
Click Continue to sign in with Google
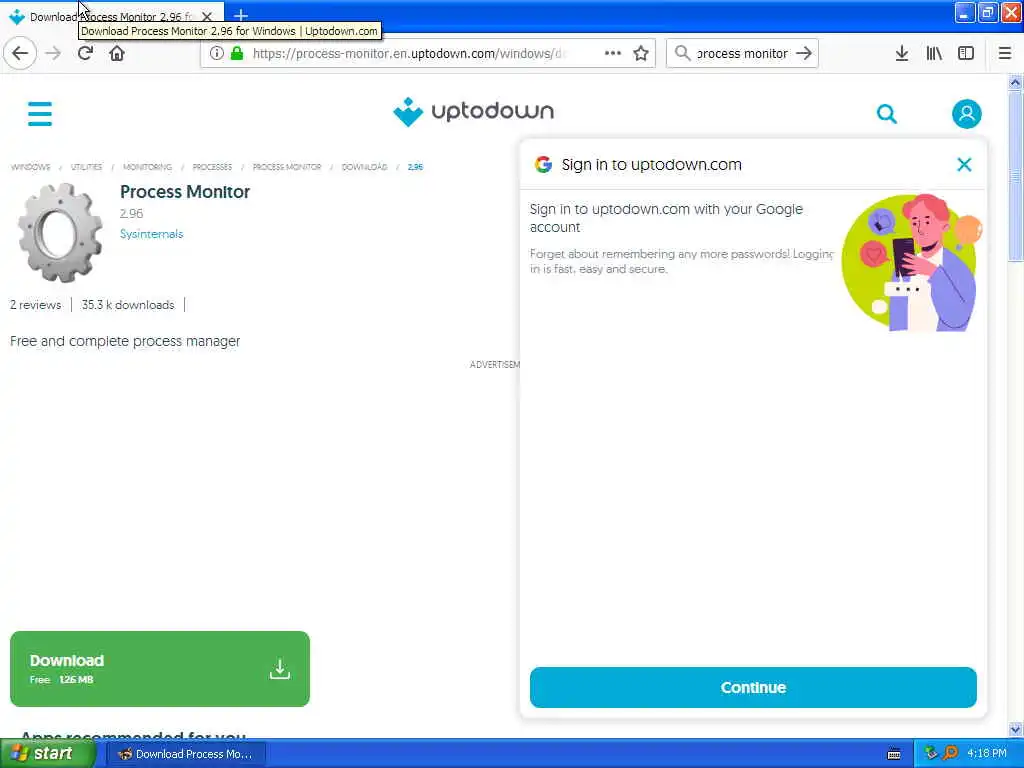tap(753, 687)
